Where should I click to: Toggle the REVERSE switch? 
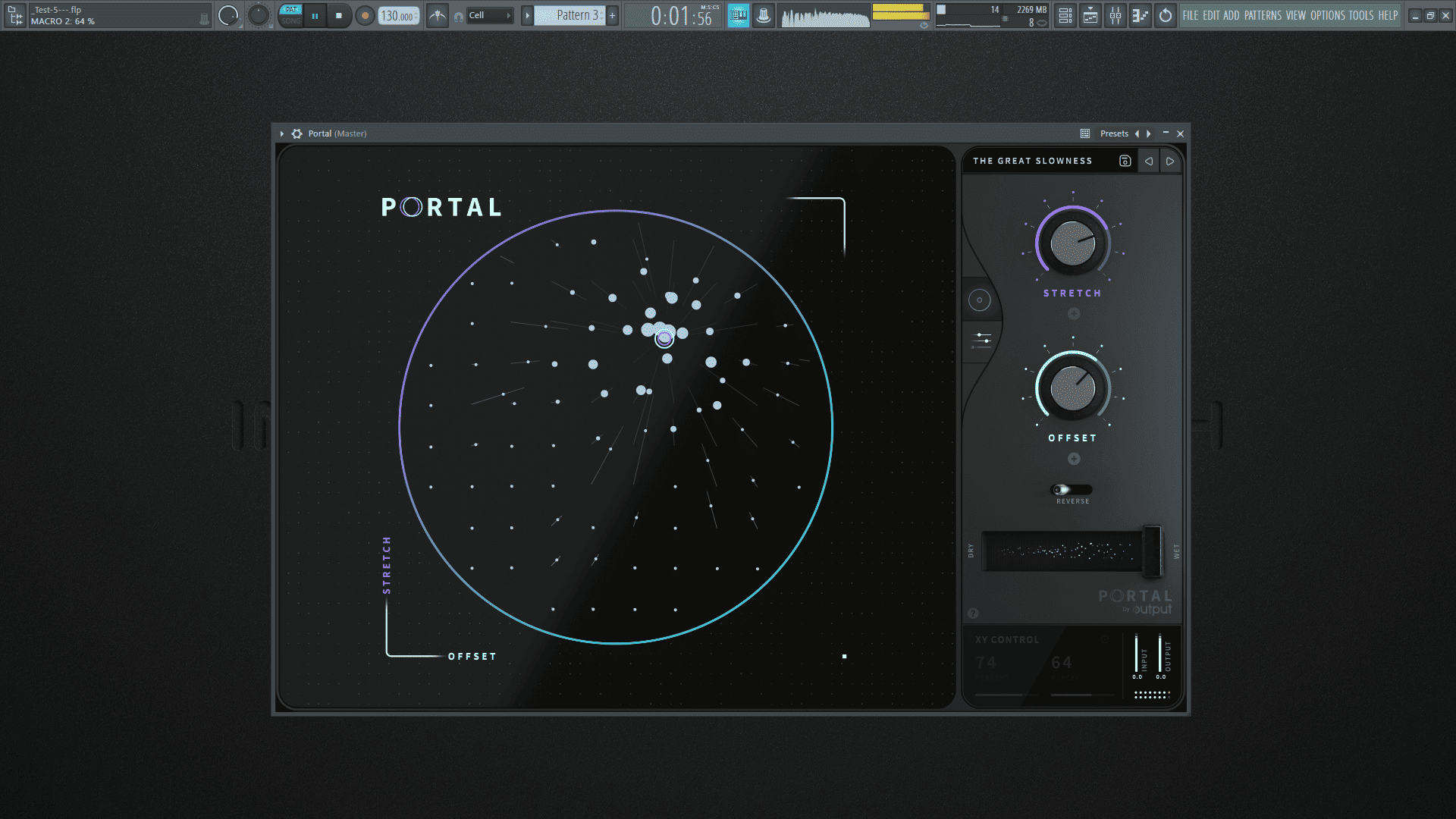[1072, 490]
